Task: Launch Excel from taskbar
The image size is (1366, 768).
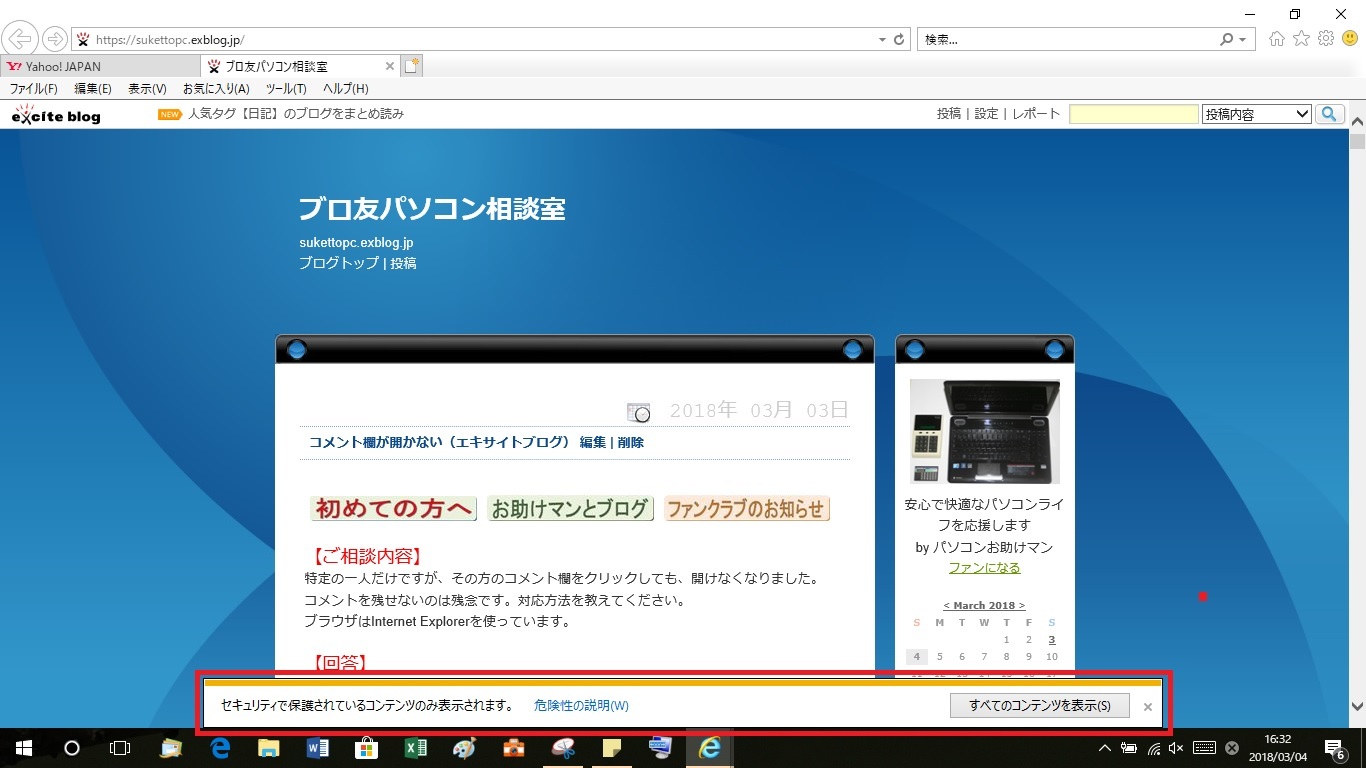Action: (416, 748)
